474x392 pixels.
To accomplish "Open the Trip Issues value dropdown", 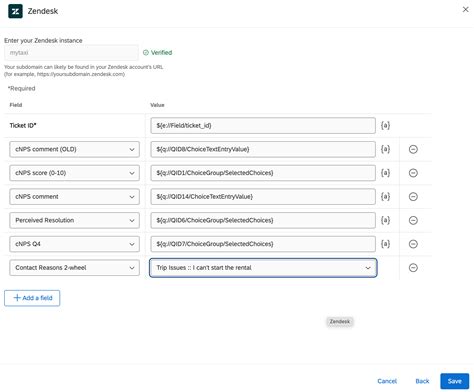I will (263, 268).
